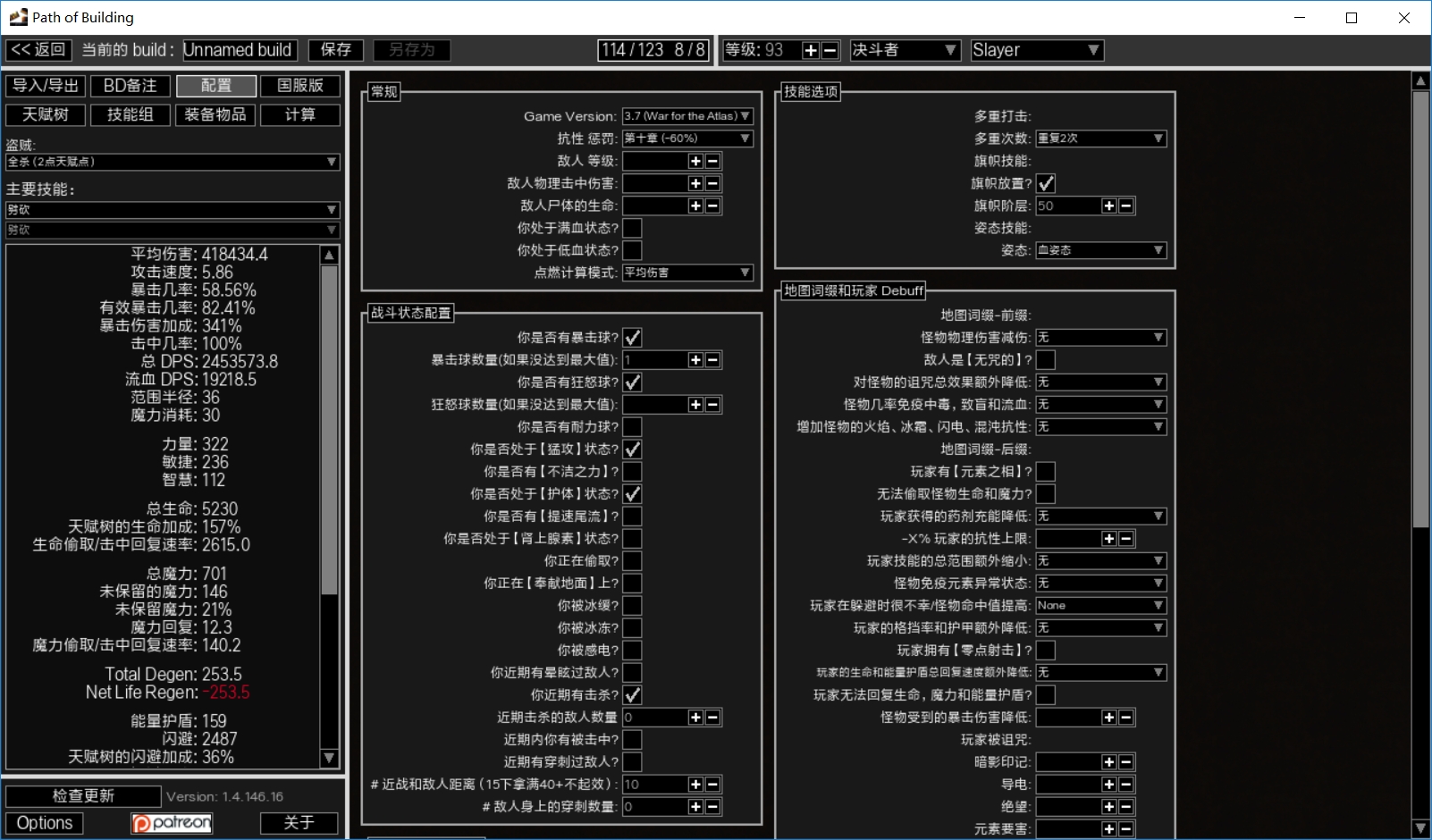Increase 近期击杀的敌人数量

(x=695, y=718)
